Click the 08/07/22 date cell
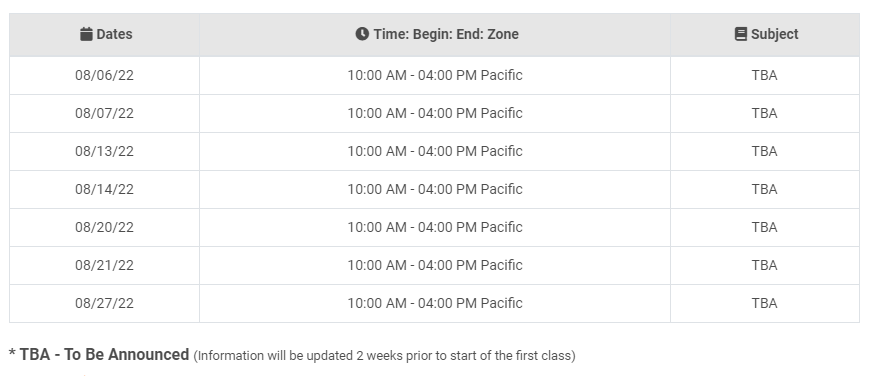Image resolution: width=873 pixels, height=376 pixels. (104, 113)
